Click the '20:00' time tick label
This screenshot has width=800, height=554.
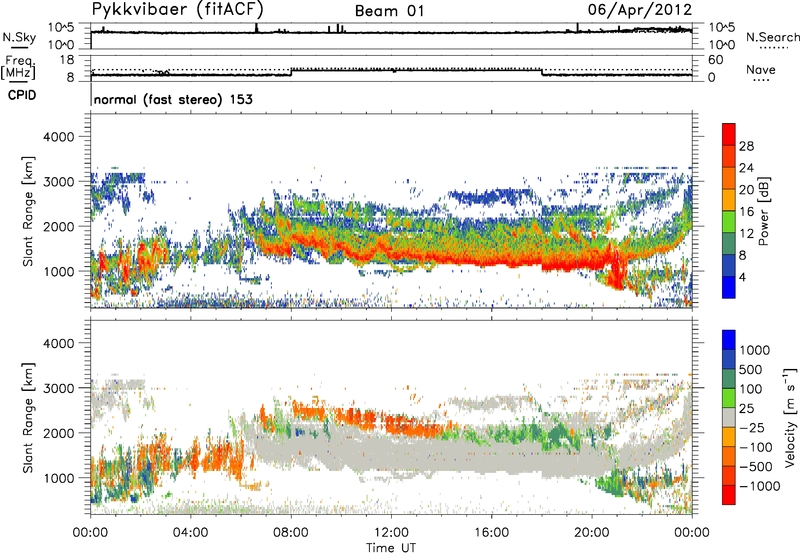click(x=592, y=533)
